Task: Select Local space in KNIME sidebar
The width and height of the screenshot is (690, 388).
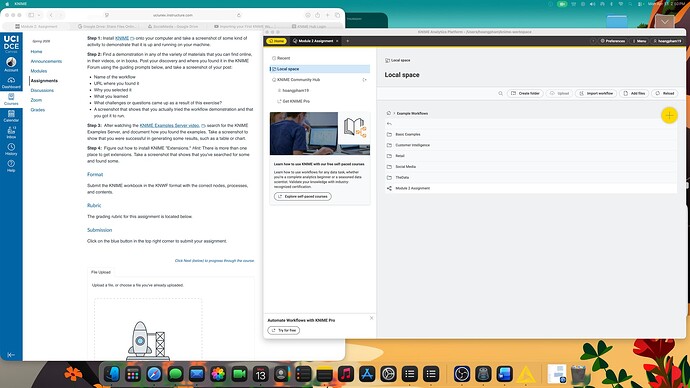Action: coord(320,69)
